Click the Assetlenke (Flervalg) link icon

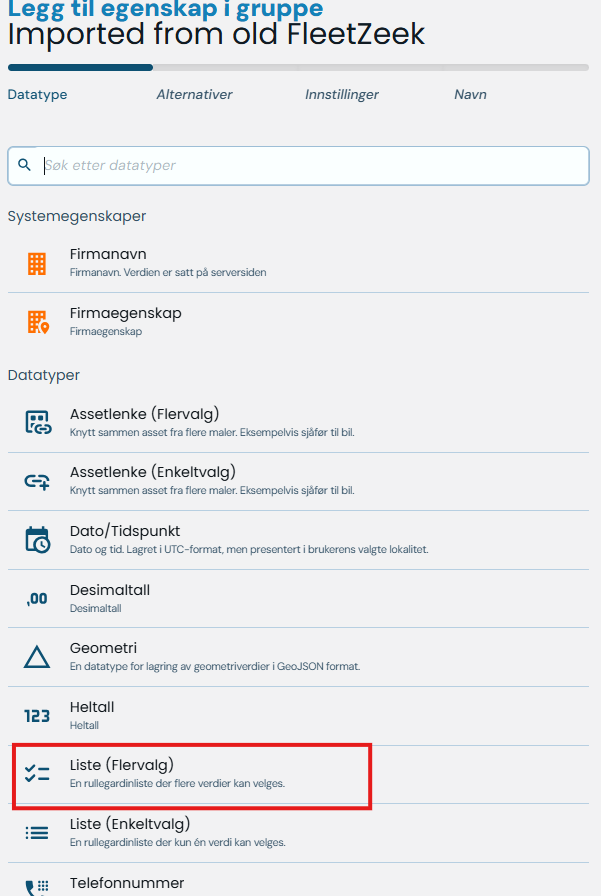[x=37, y=422]
